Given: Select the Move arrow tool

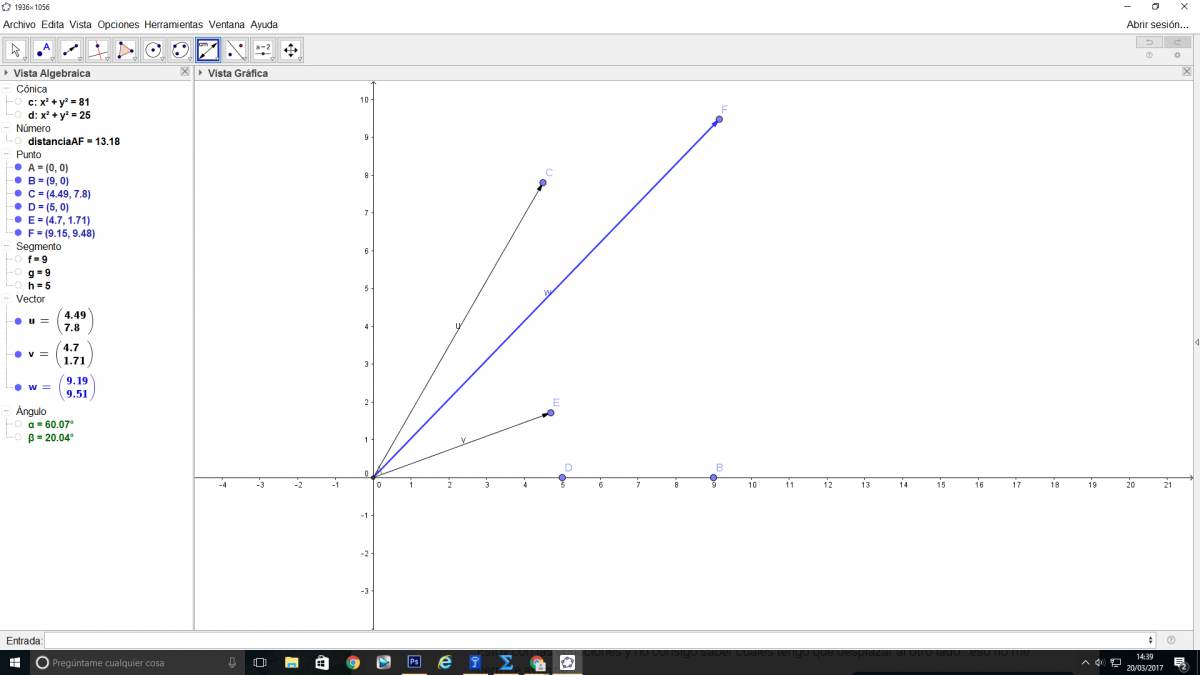Looking at the screenshot, I should coord(17,49).
